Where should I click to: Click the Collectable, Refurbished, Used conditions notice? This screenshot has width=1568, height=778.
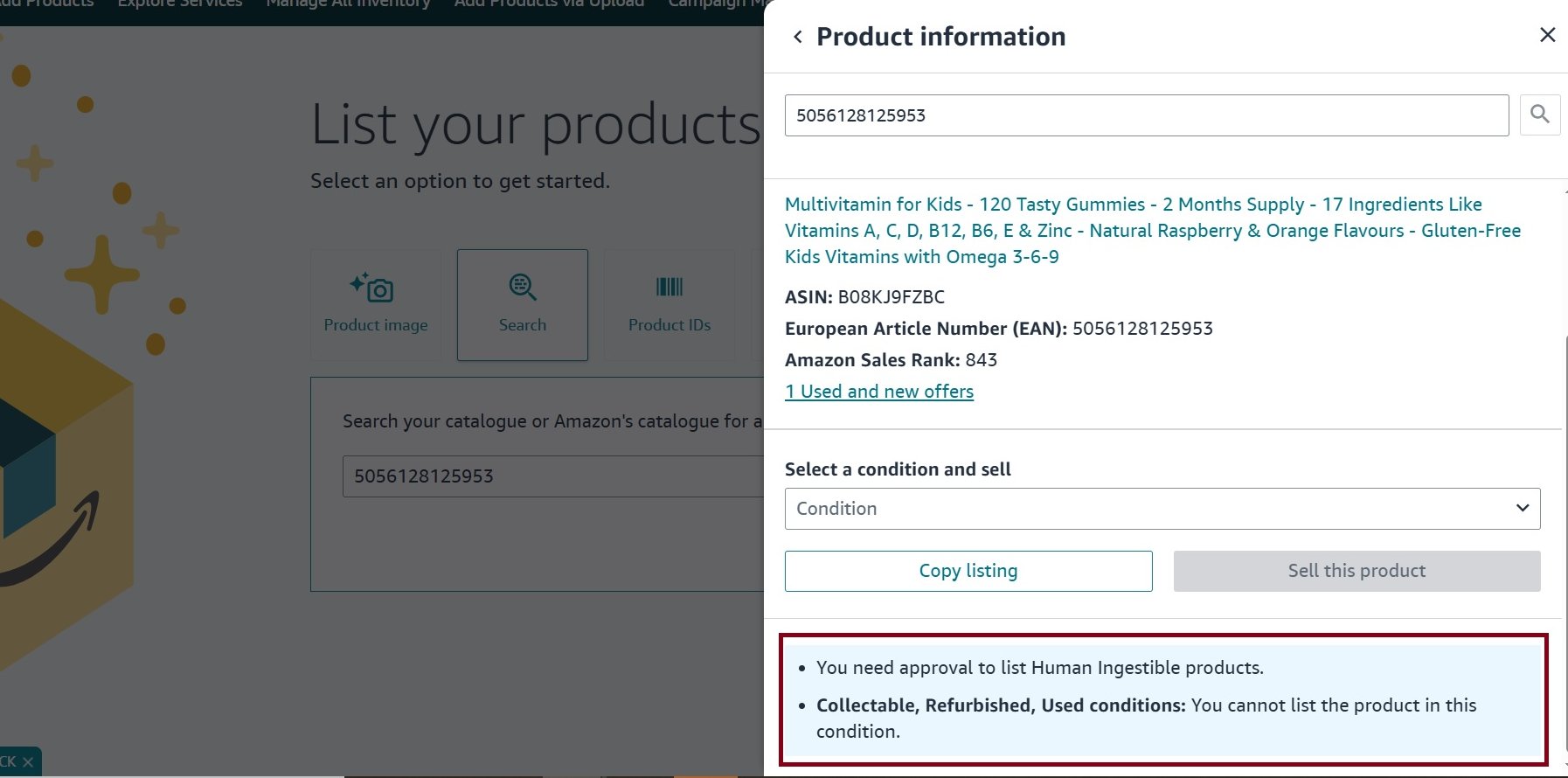point(1147,719)
